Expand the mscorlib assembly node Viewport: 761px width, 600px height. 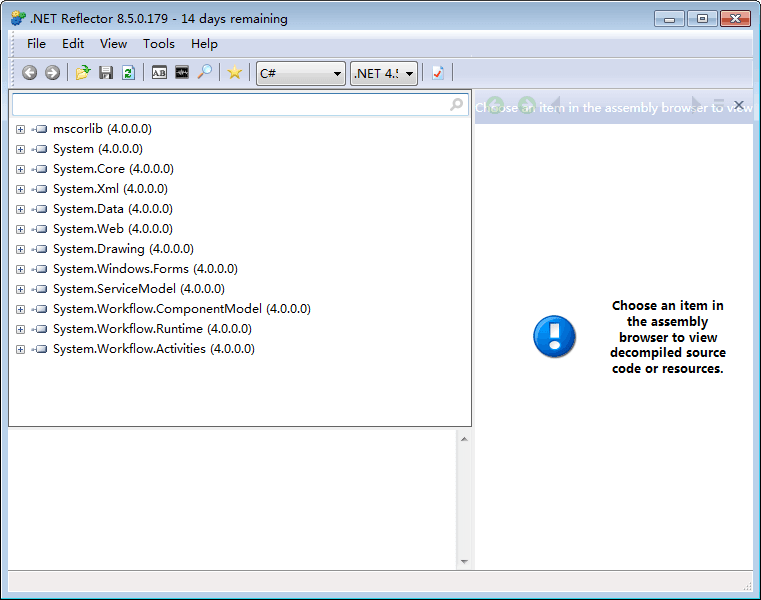tap(20, 129)
